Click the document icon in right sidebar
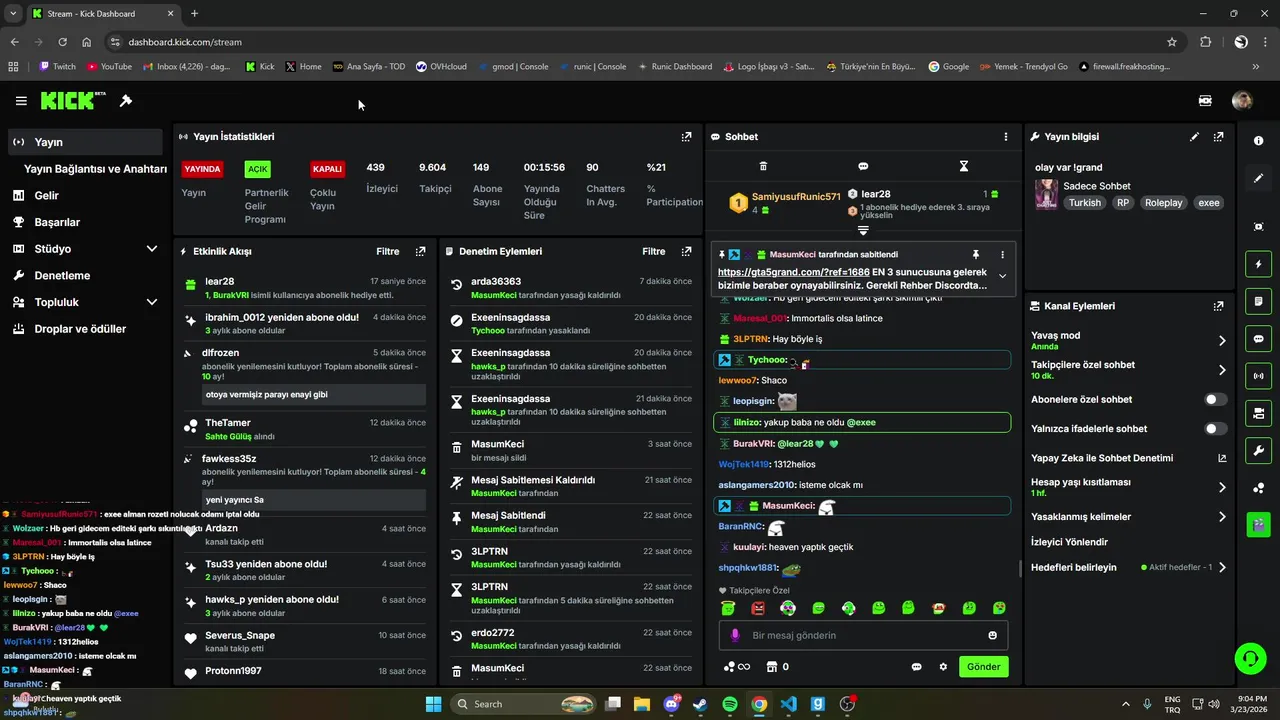 (1258, 301)
